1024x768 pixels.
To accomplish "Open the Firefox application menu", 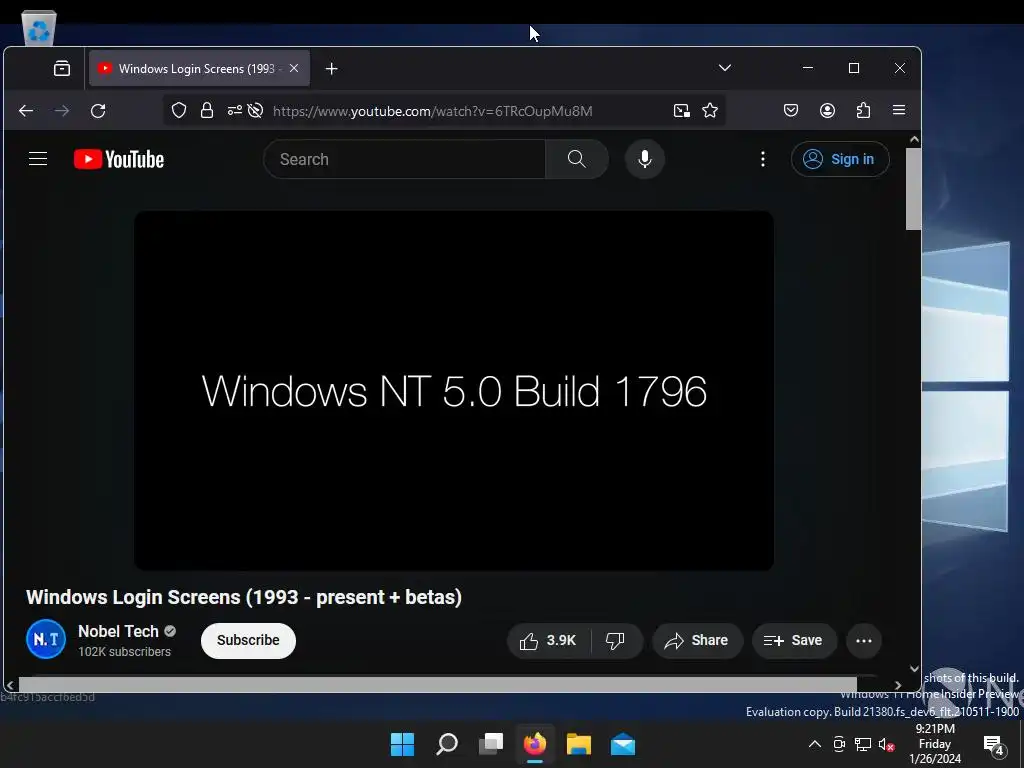I will (x=899, y=110).
